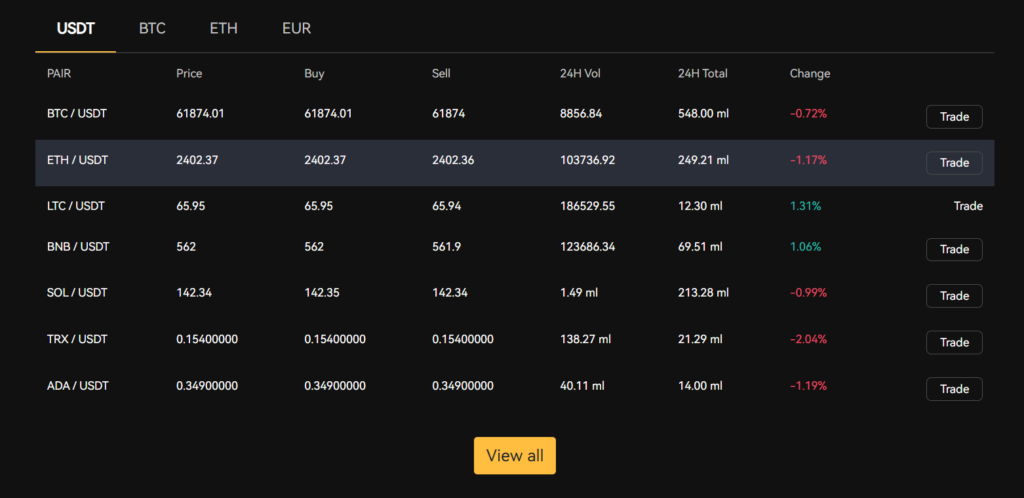Image resolution: width=1024 pixels, height=498 pixels.
Task: Click Trade button for BTC / USDT
Action: click(954, 117)
